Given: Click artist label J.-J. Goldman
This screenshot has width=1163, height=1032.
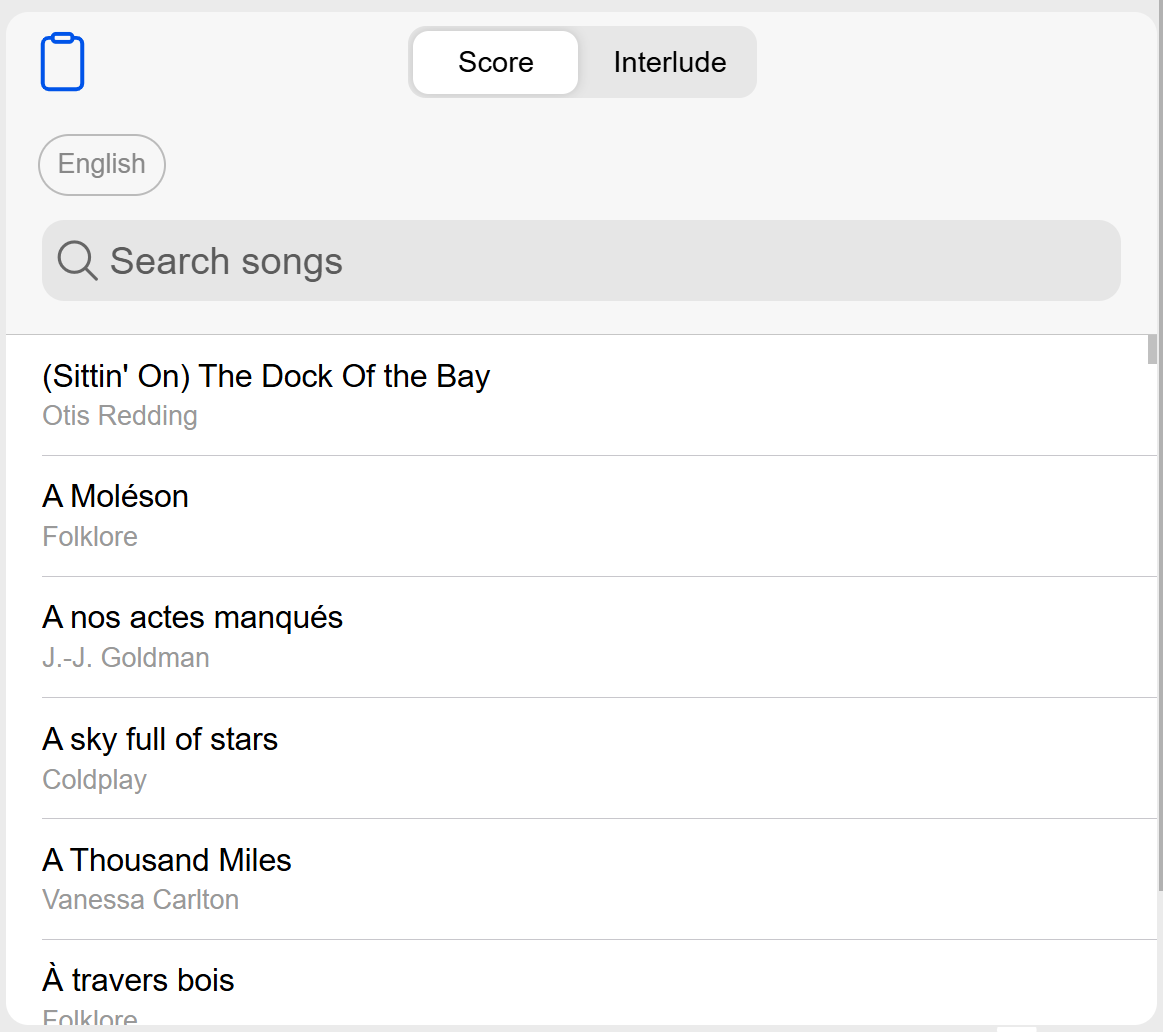Looking at the screenshot, I should [x=125, y=658].
